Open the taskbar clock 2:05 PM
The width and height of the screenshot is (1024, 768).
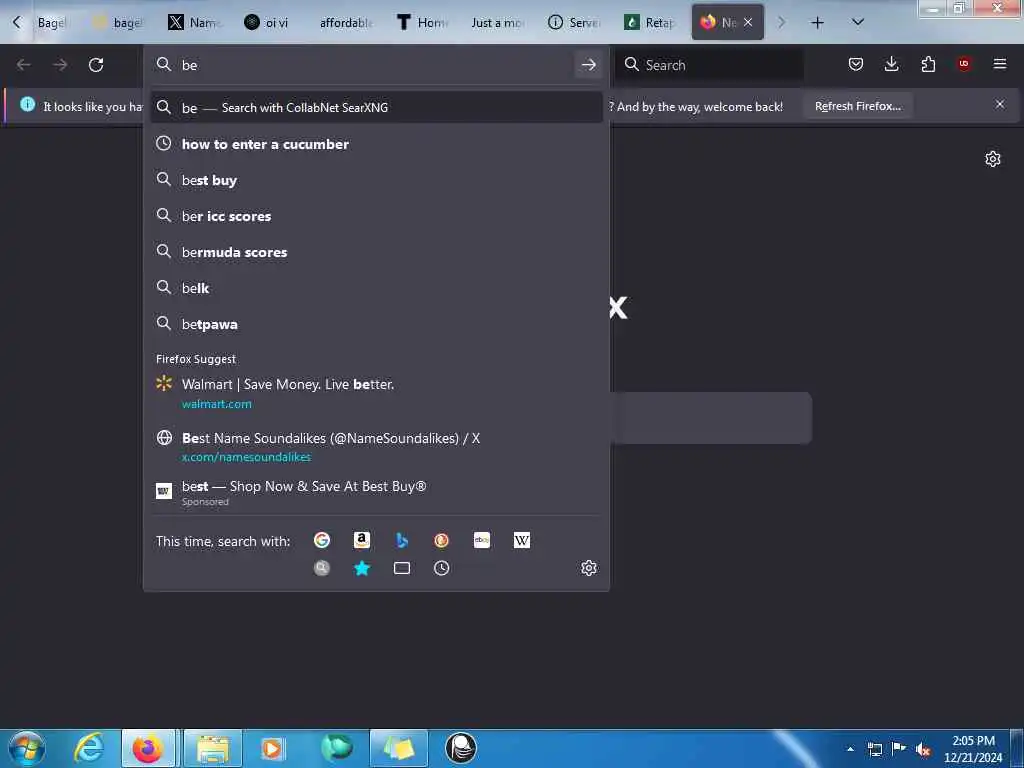(x=973, y=749)
